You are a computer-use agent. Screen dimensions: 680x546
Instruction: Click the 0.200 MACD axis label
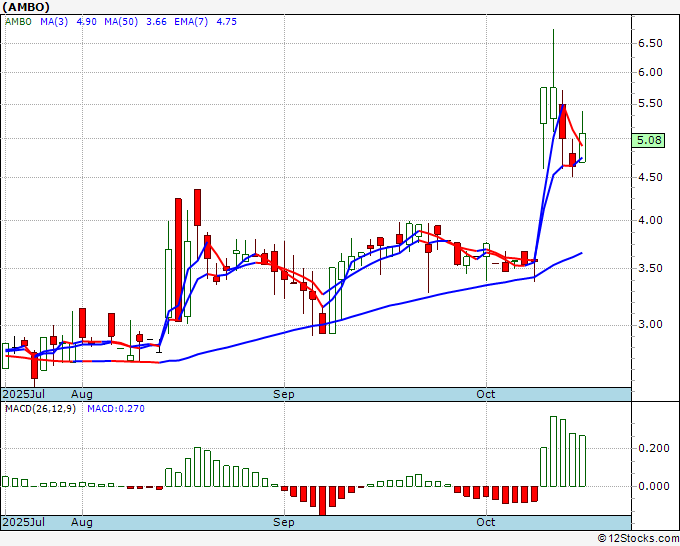click(654, 448)
